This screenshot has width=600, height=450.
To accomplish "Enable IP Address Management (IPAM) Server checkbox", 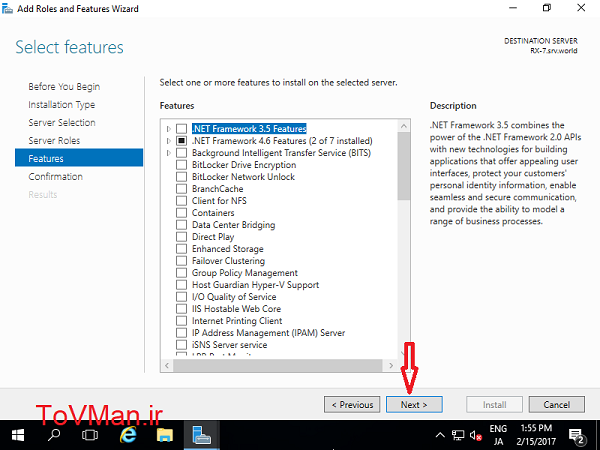I will 181,333.
